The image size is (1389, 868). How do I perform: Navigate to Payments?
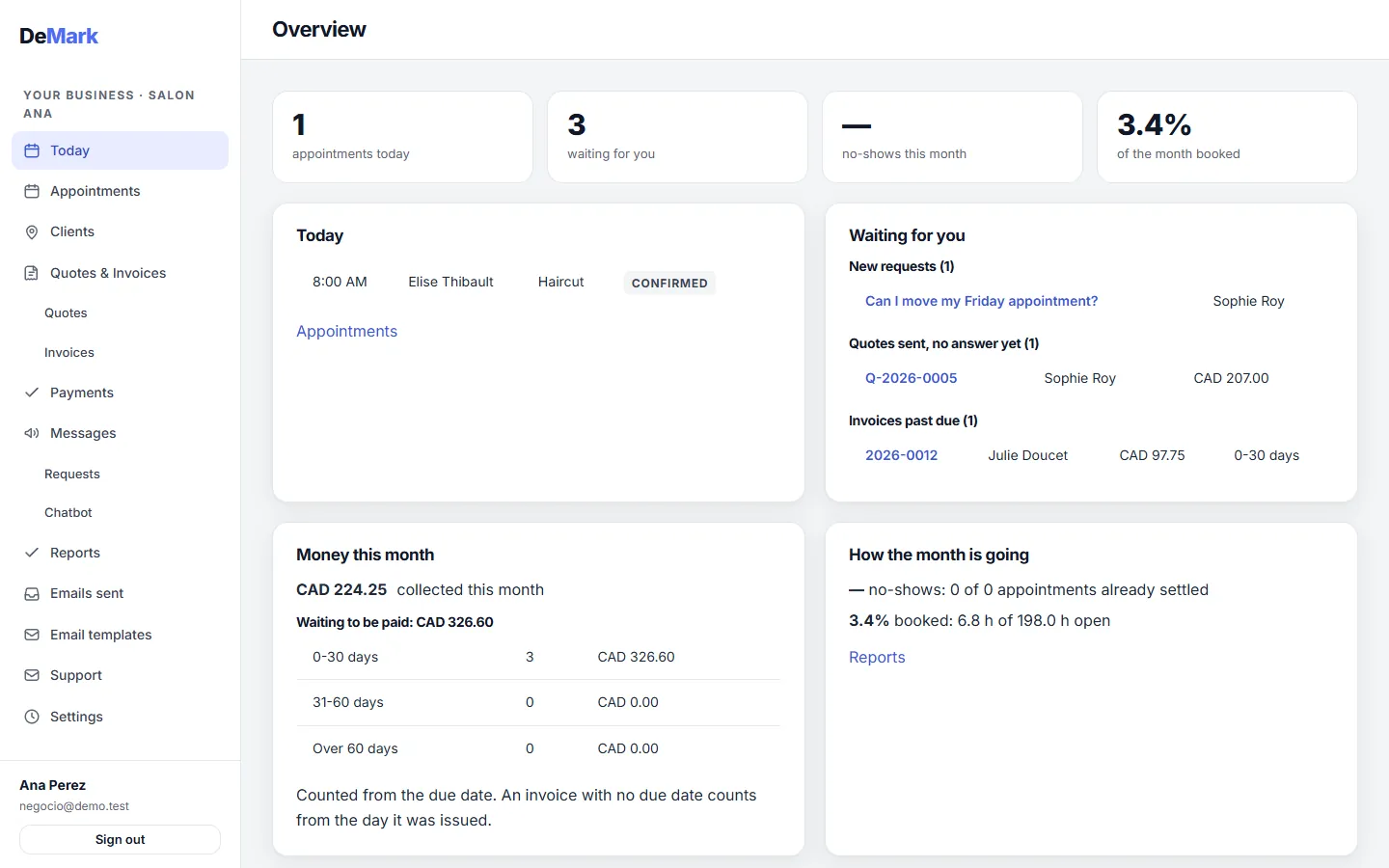pyautogui.click(x=120, y=393)
